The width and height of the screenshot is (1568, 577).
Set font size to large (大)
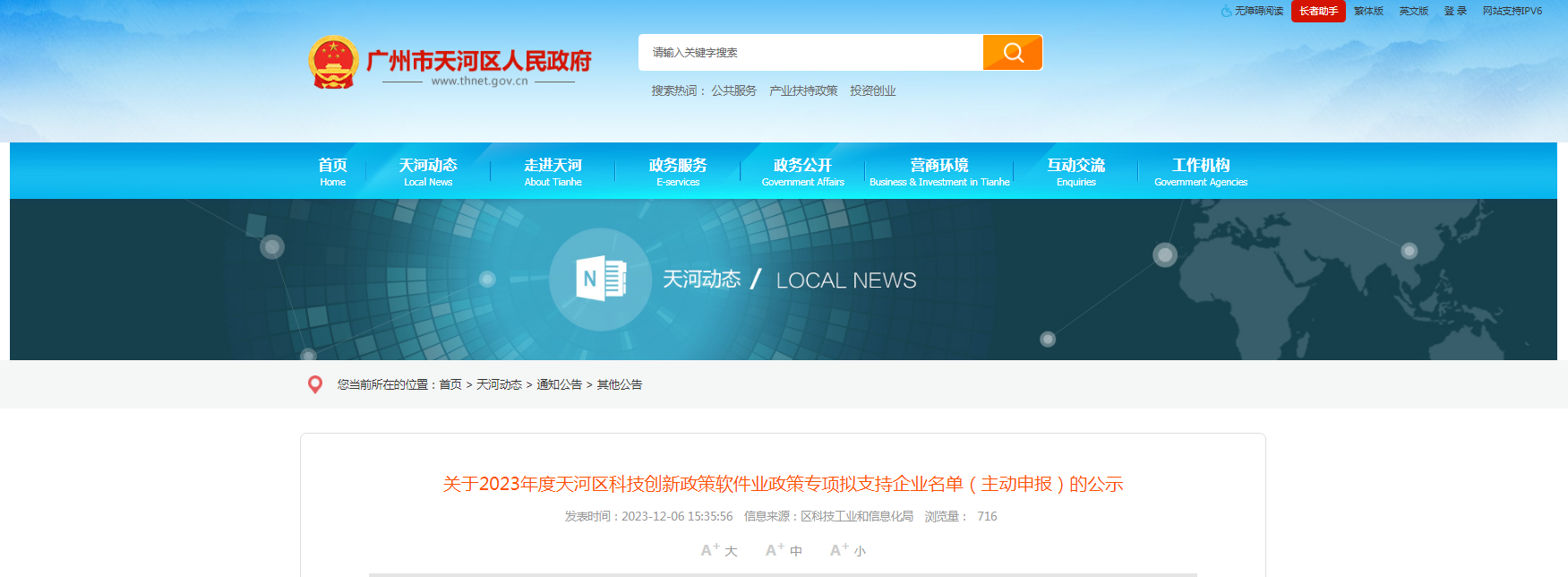pyautogui.click(x=719, y=550)
